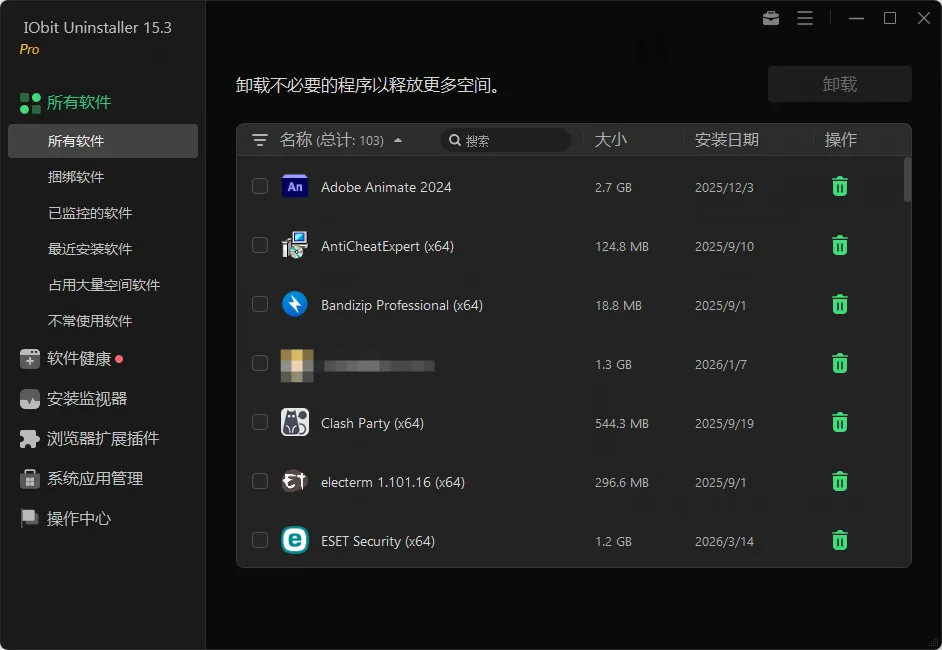Click the AntiCheatExpert installer icon

click(x=295, y=245)
